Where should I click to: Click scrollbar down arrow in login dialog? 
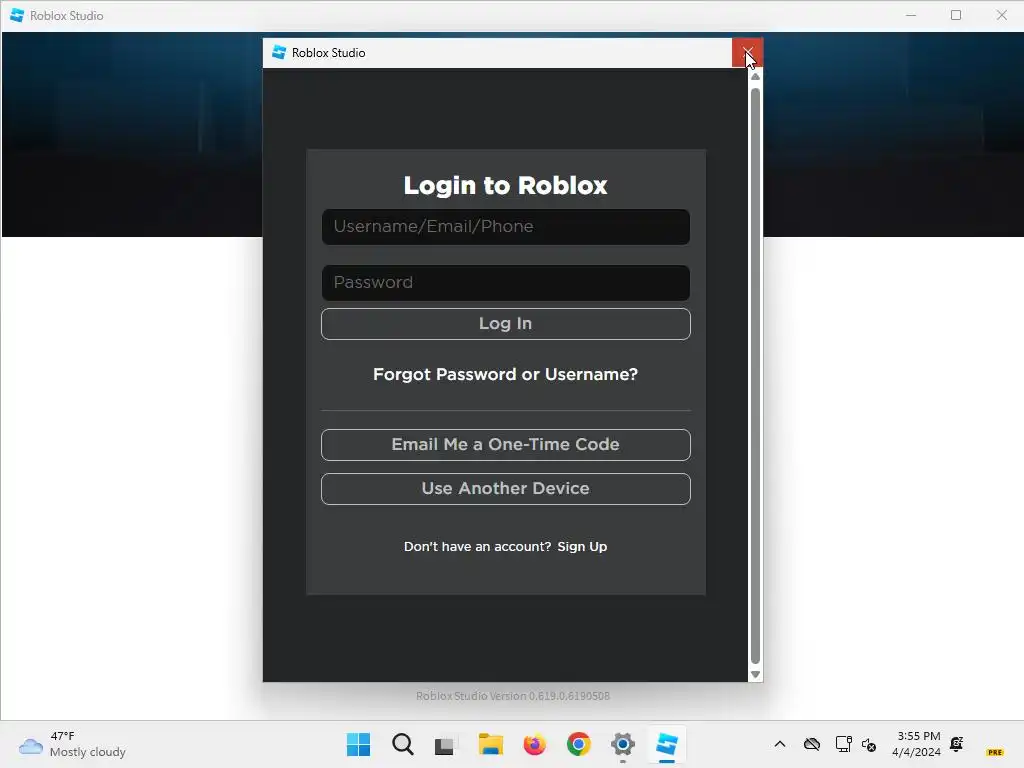[x=756, y=675]
